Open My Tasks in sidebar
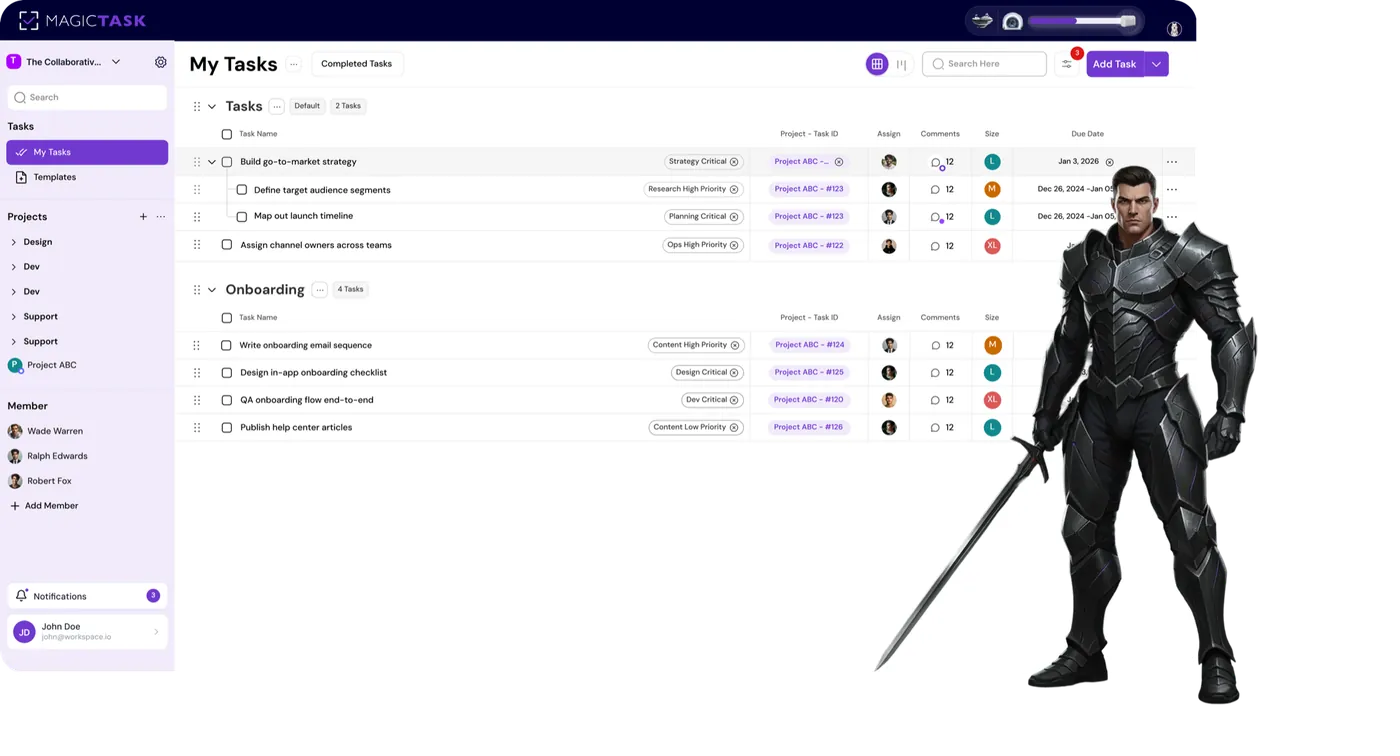 tap(87, 152)
